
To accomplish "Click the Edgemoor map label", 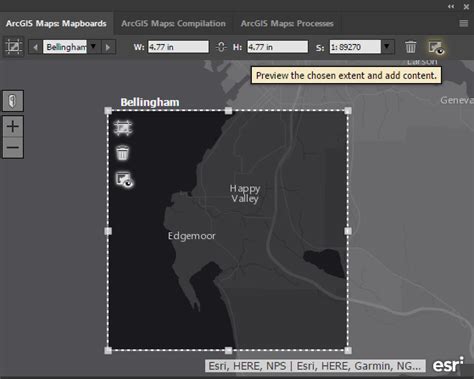I will [192, 236].
